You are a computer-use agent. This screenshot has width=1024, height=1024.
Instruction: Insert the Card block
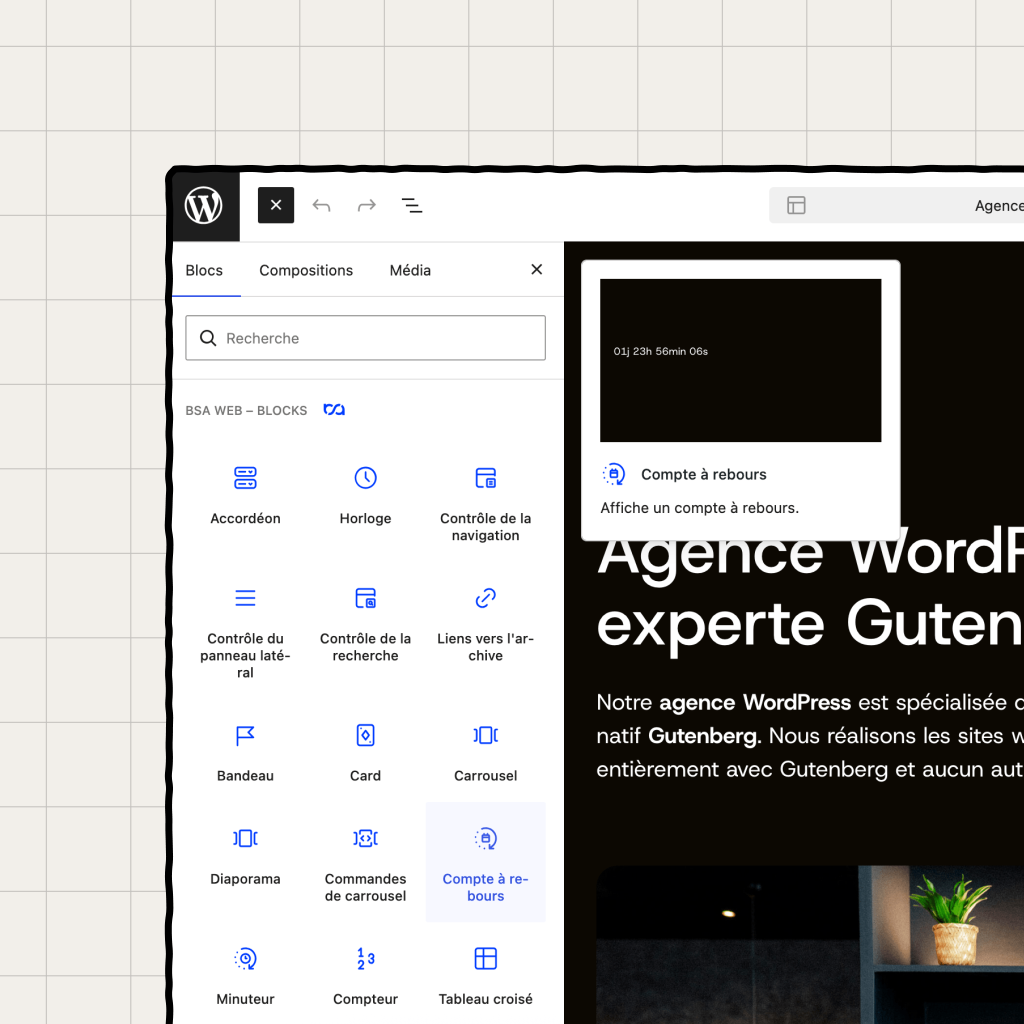tap(365, 751)
